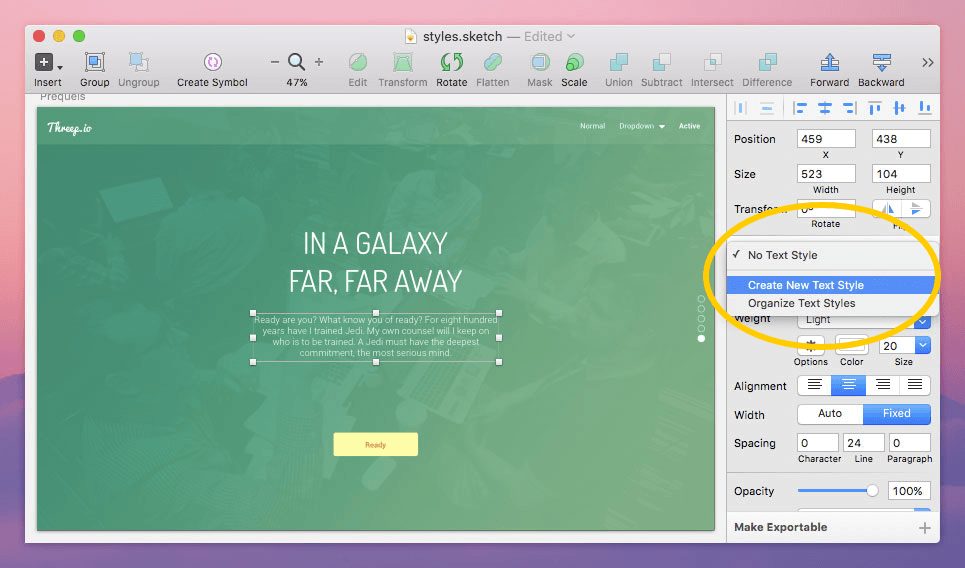Apply the Intersect boolean operation
This screenshot has height=568, width=965.
coord(712,62)
